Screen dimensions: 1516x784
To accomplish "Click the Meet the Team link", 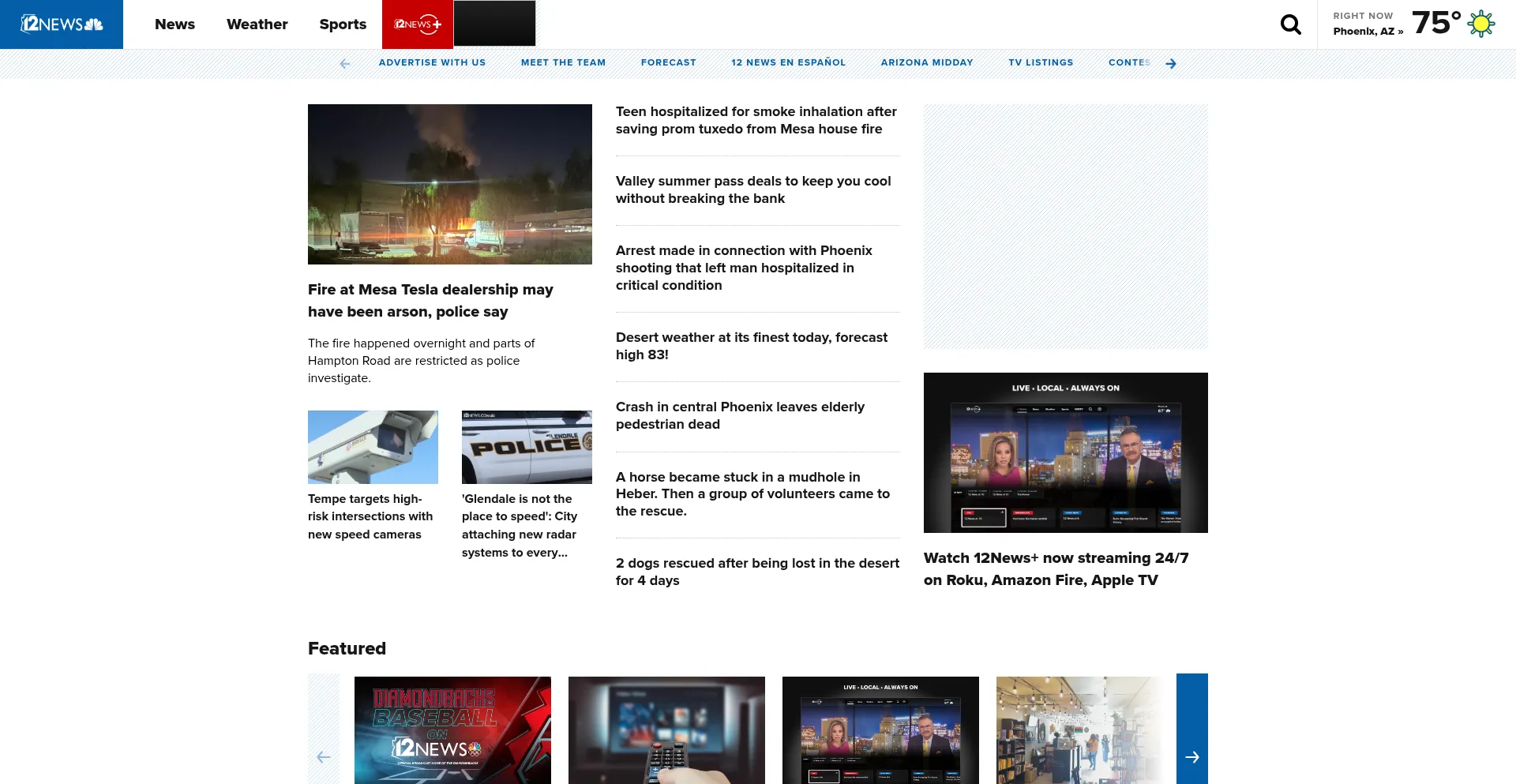I will tap(563, 62).
